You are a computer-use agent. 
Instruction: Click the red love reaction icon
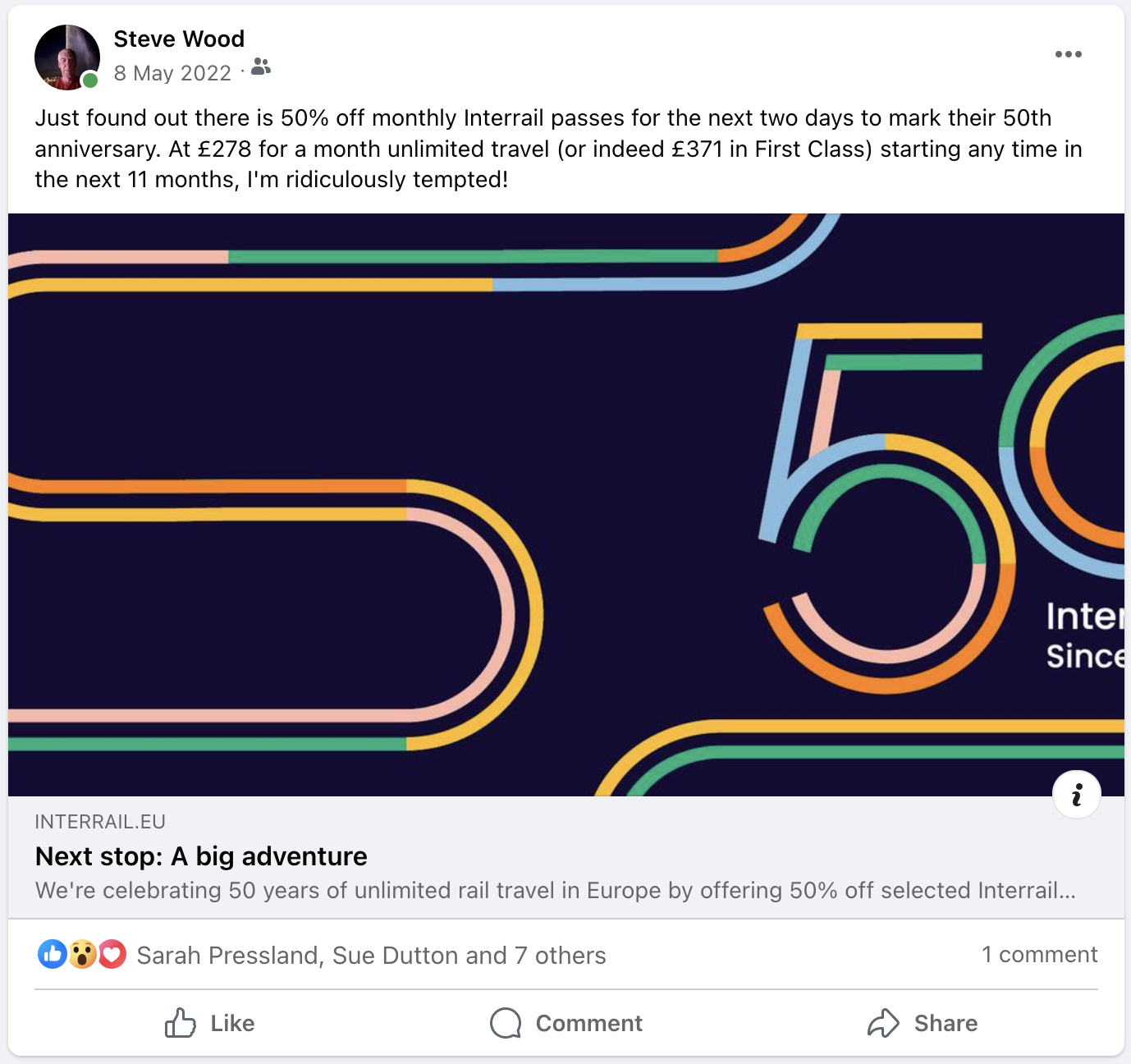(x=112, y=954)
